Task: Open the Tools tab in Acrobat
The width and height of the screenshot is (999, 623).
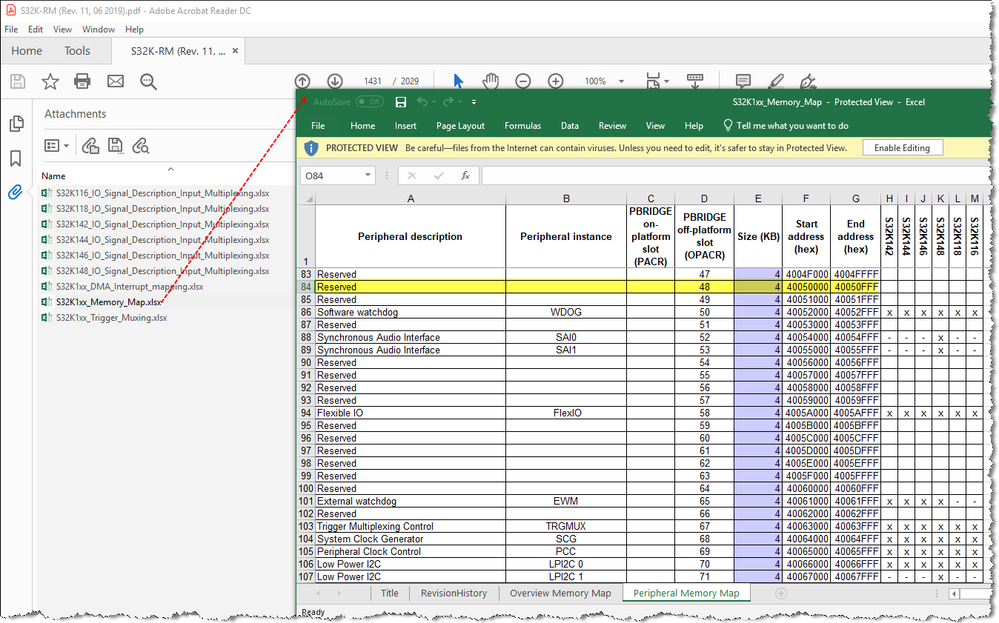Action: pyautogui.click(x=77, y=51)
